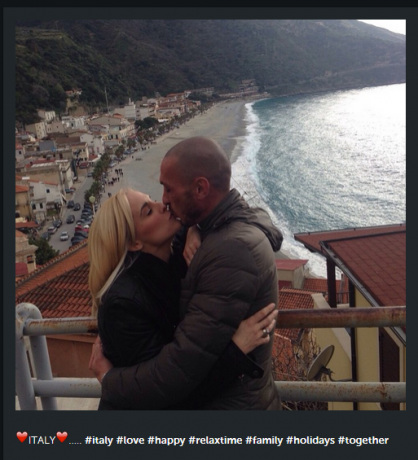The width and height of the screenshot is (418, 460).
Task: Click the man's shaved head in photo
Action: [x=200, y=160]
